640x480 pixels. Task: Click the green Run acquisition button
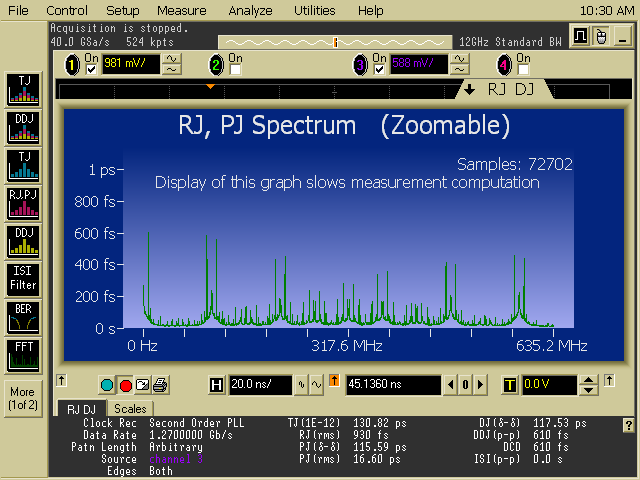(x=108, y=385)
